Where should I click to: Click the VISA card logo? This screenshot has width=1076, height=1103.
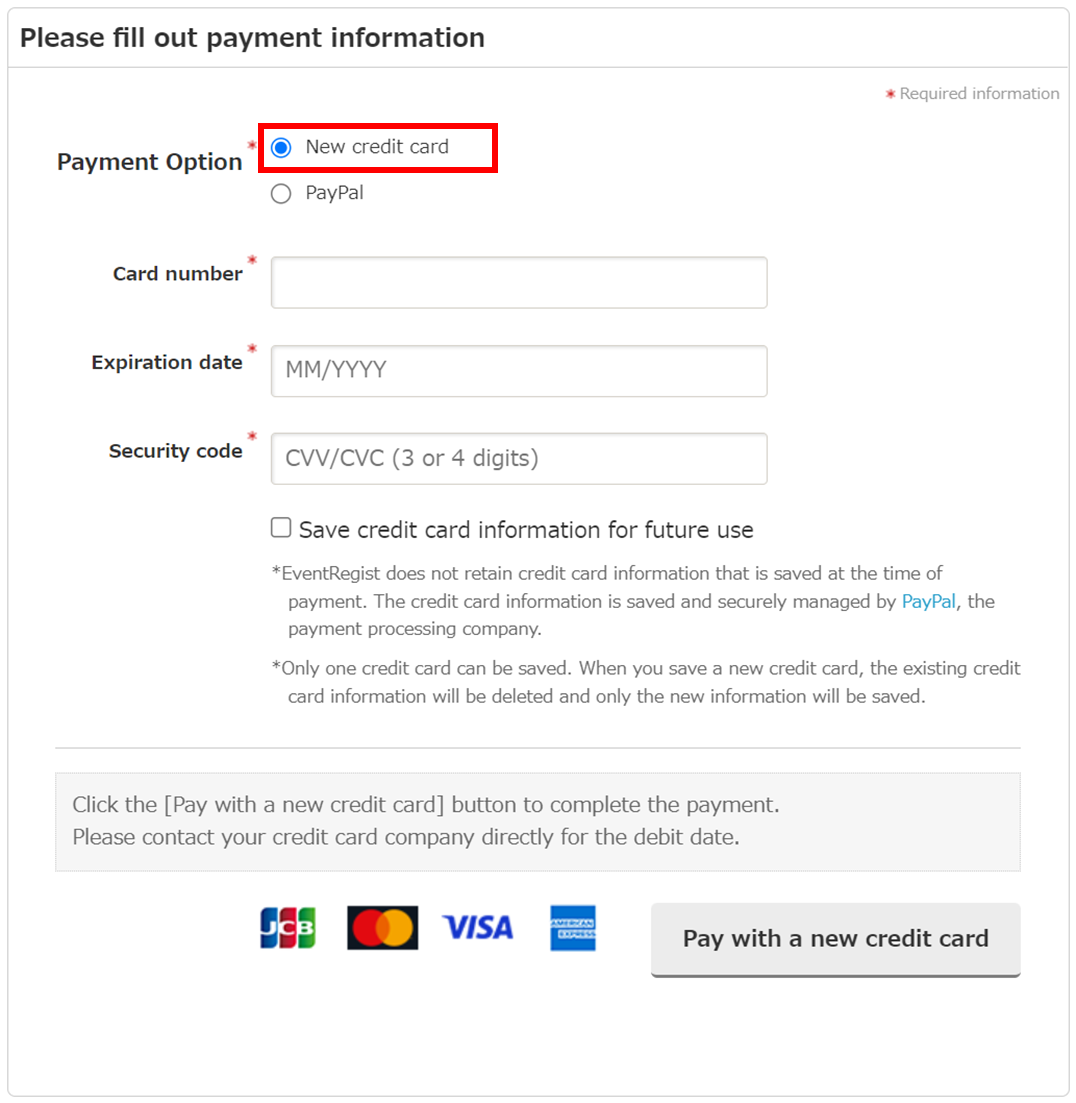click(478, 928)
